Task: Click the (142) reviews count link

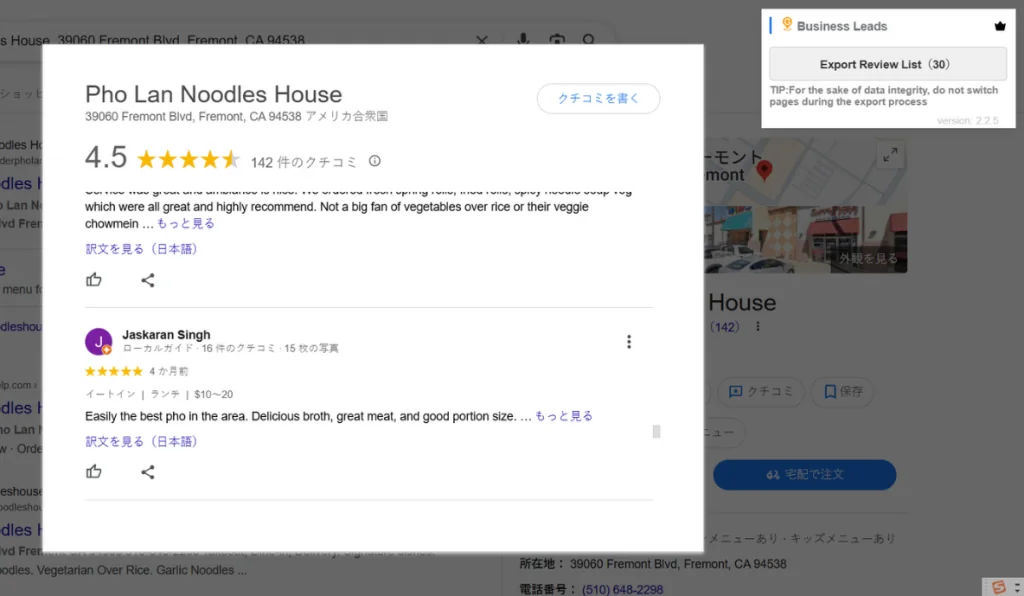Action: click(x=724, y=327)
